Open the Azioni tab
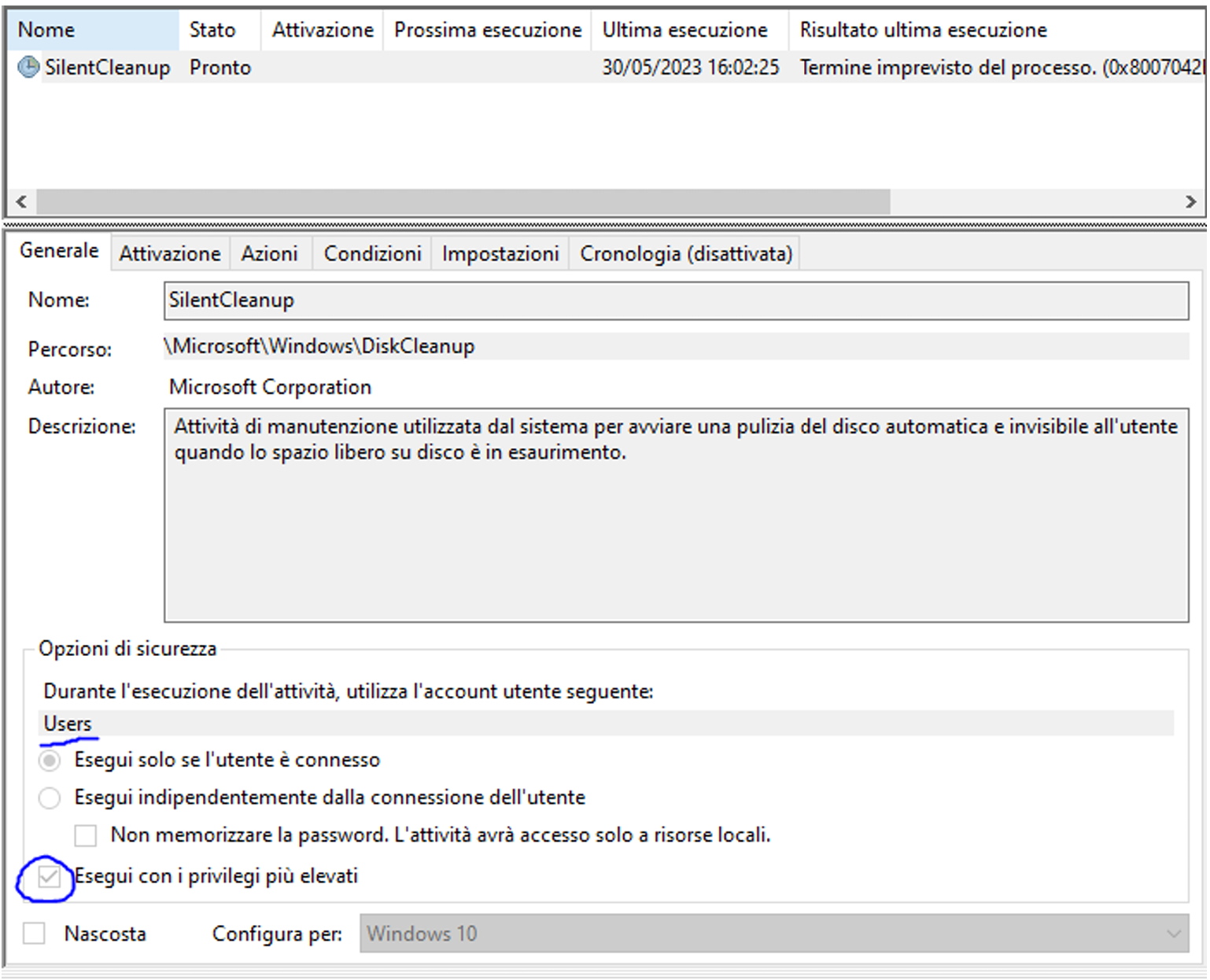Screen dimensions: 1210x980 point(270,254)
